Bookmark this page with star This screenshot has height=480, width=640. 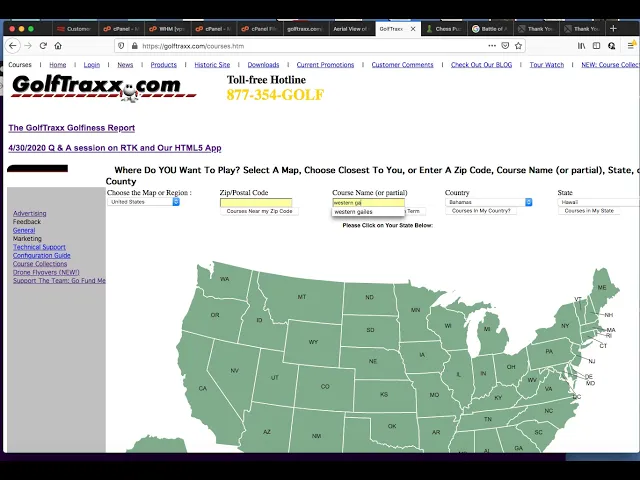518,46
